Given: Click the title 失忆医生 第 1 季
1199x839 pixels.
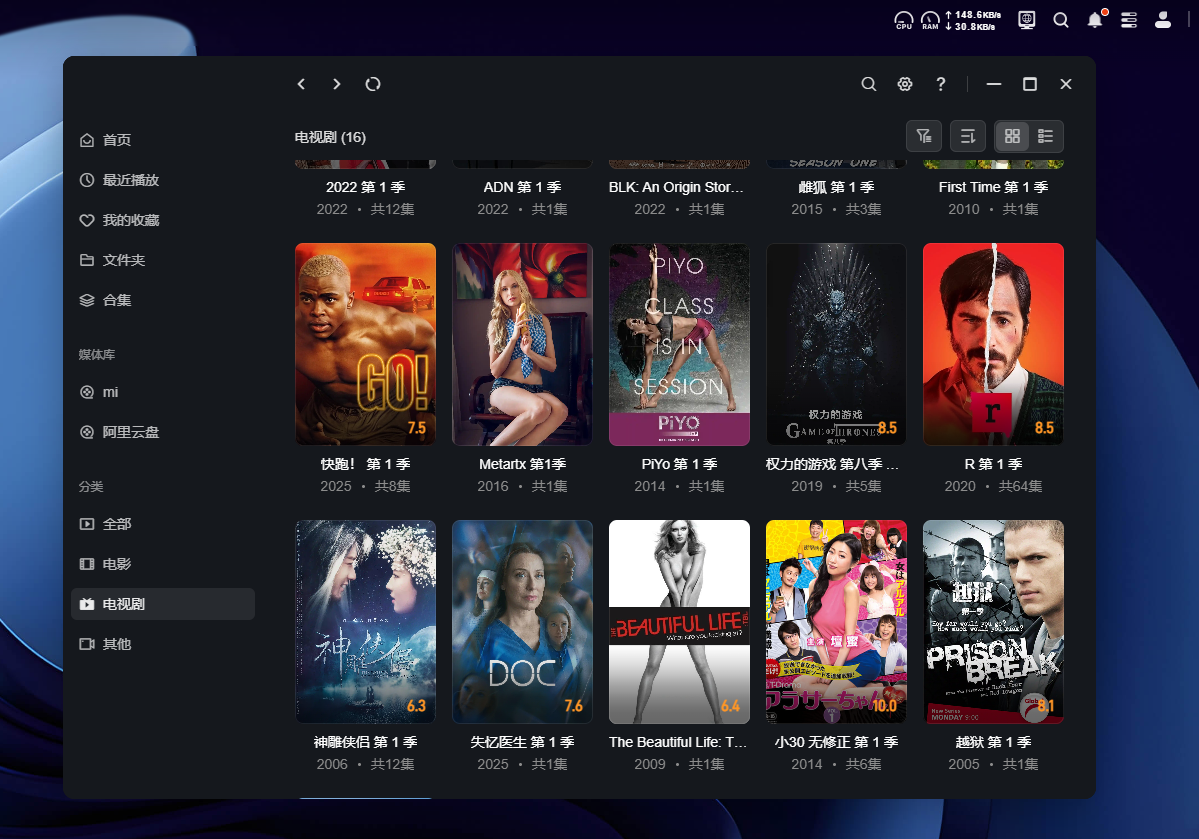Looking at the screenshot, I should 522,742.
